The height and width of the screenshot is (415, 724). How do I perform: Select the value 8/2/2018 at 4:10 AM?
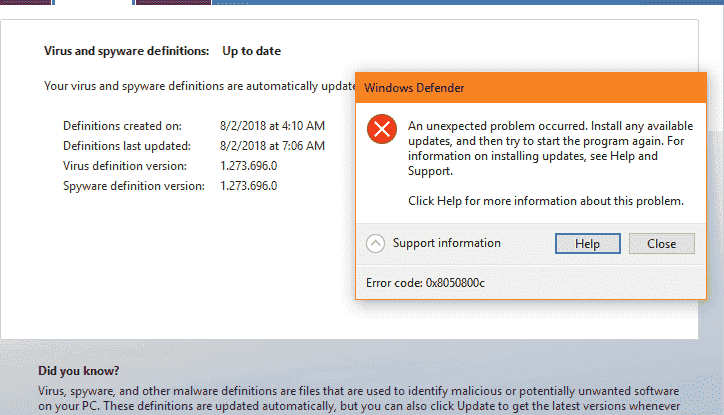pyautogui.click(x=272, y=126)
